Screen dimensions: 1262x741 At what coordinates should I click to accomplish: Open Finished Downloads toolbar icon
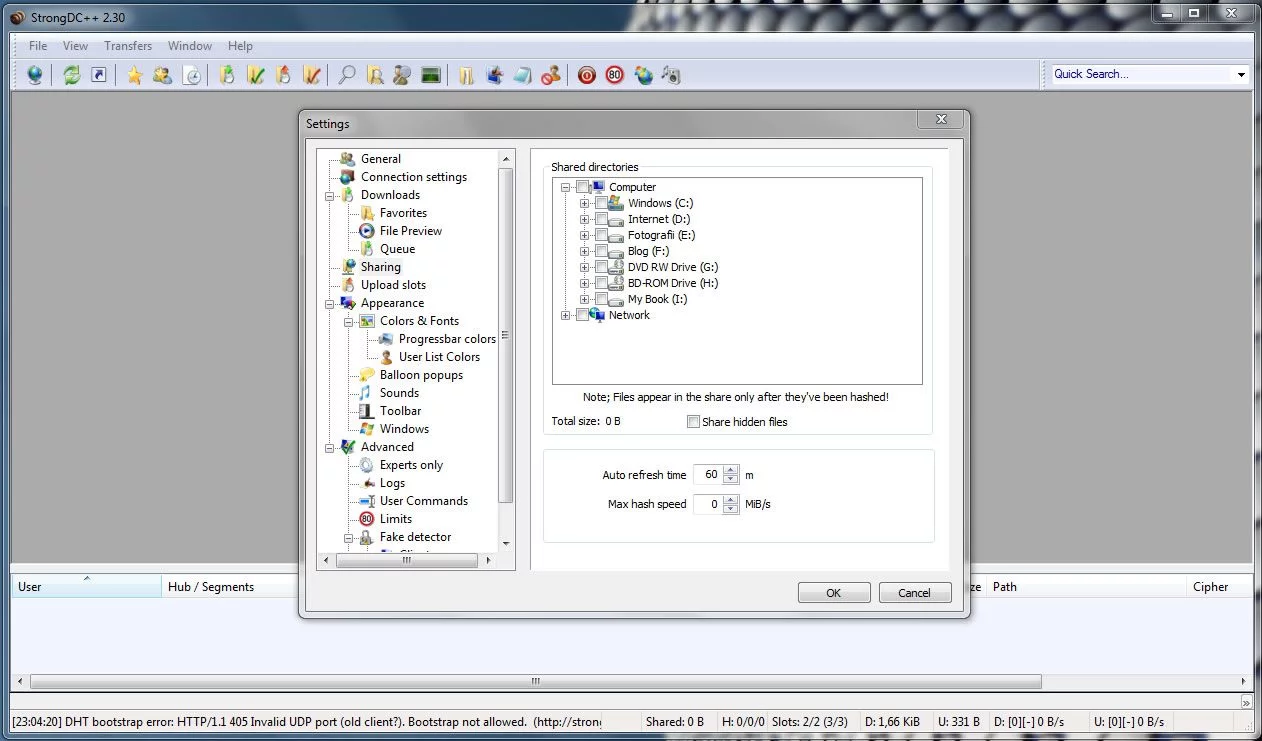[255, 75]
